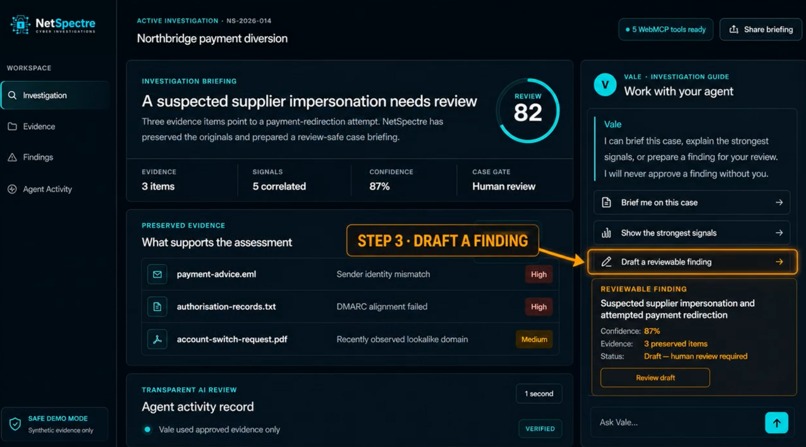Open the Findings workspace tab
Viewport: 806px width, 447px height.
[56, 157]
